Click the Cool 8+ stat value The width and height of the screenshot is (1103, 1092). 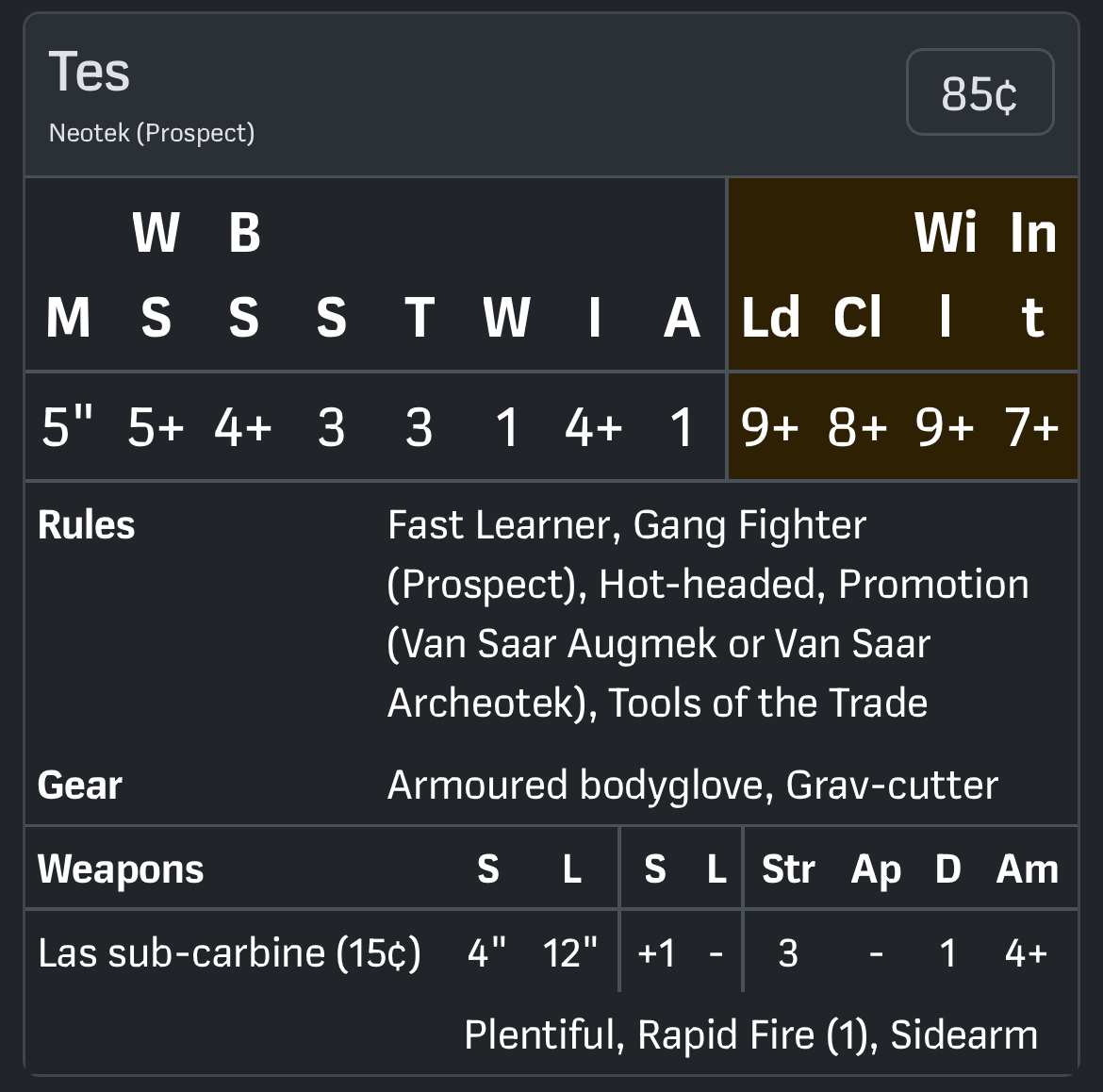857,427
